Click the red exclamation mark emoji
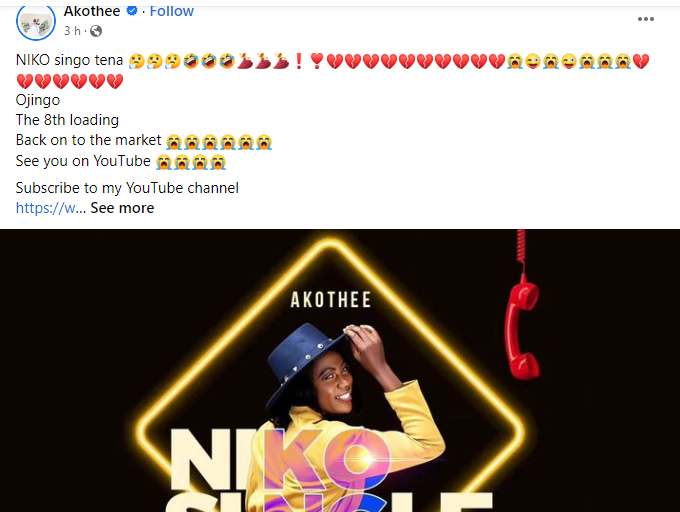Viewport: 680px width, 512px height. pyautogui.click(x=298, y=61)
